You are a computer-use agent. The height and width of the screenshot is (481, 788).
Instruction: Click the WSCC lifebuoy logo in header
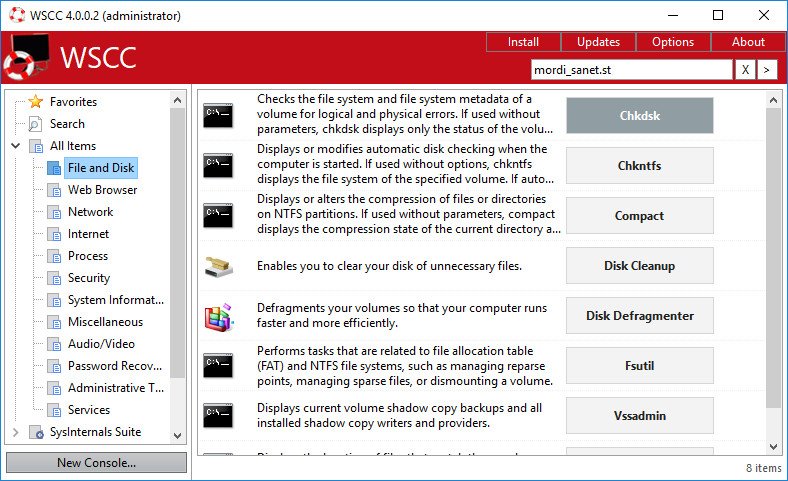click(x=26, y=57)
